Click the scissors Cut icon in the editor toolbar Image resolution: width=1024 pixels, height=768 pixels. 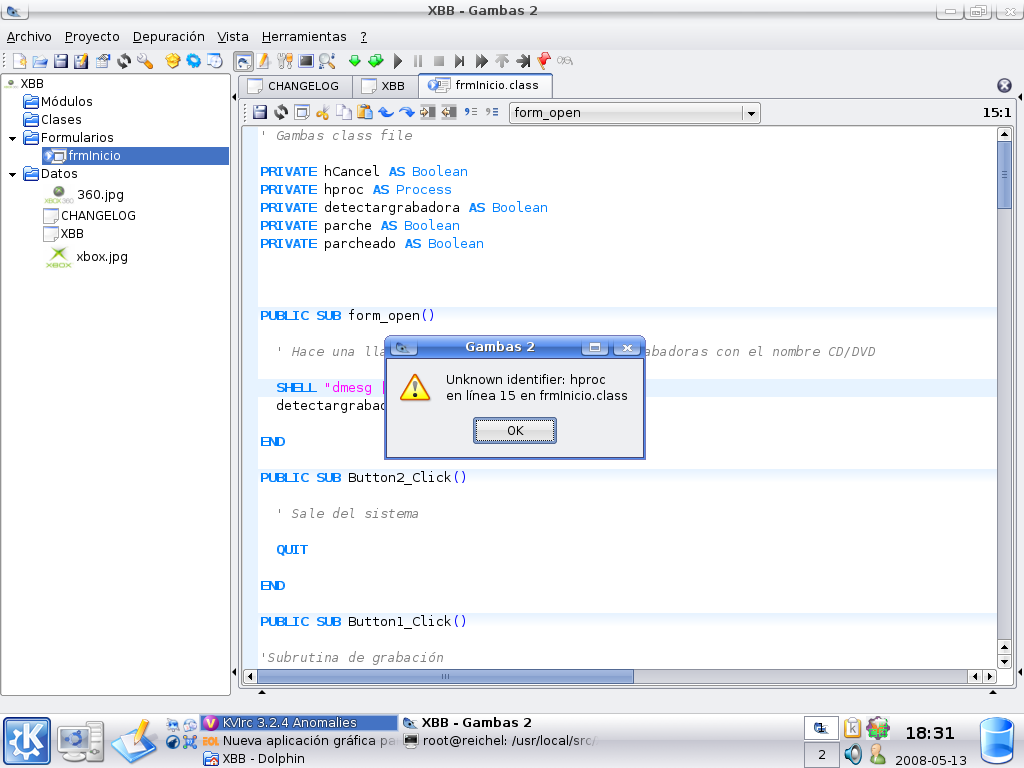coord(322,112)
